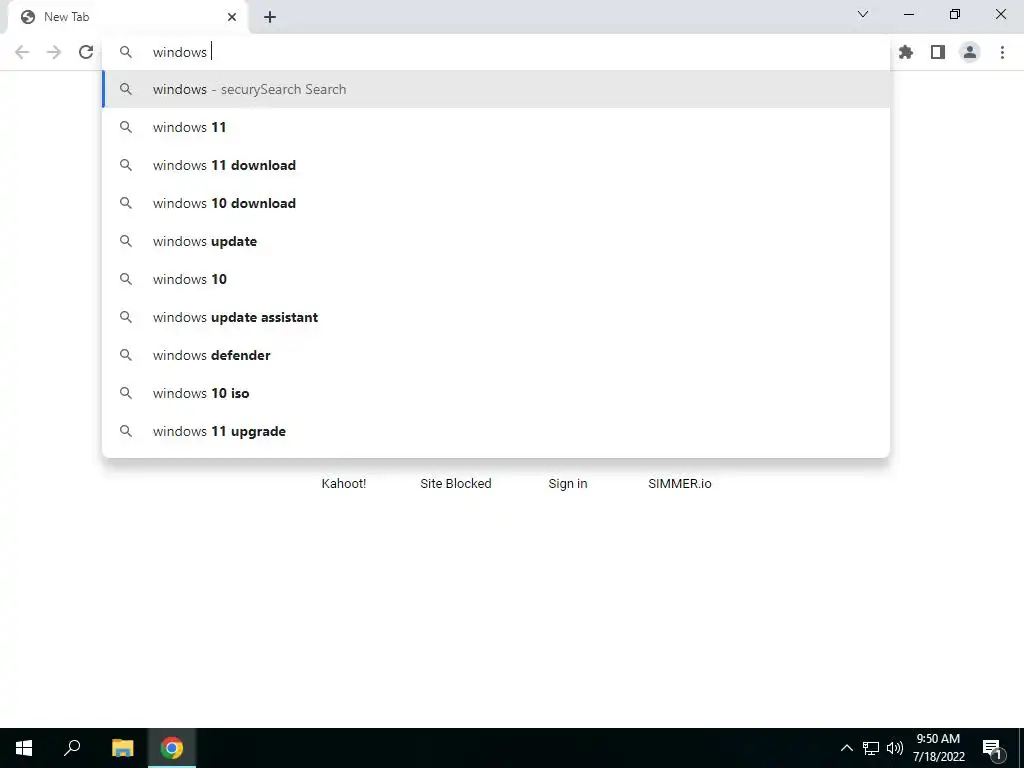Click the Chrome taskbar icon
Viewport: 1024px width, 768px height.
(x=172, y=748)
